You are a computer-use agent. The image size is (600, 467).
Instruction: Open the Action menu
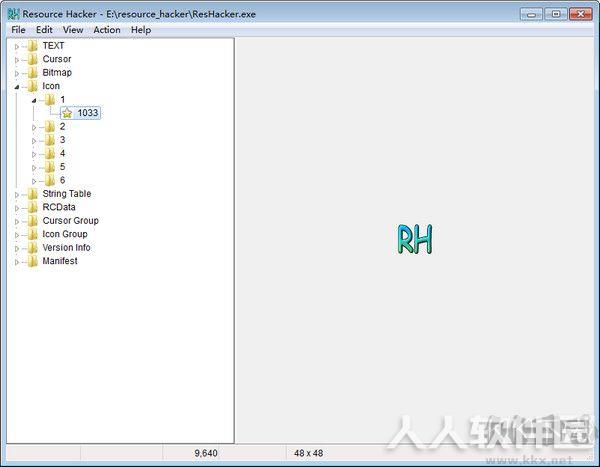(107, 30)
